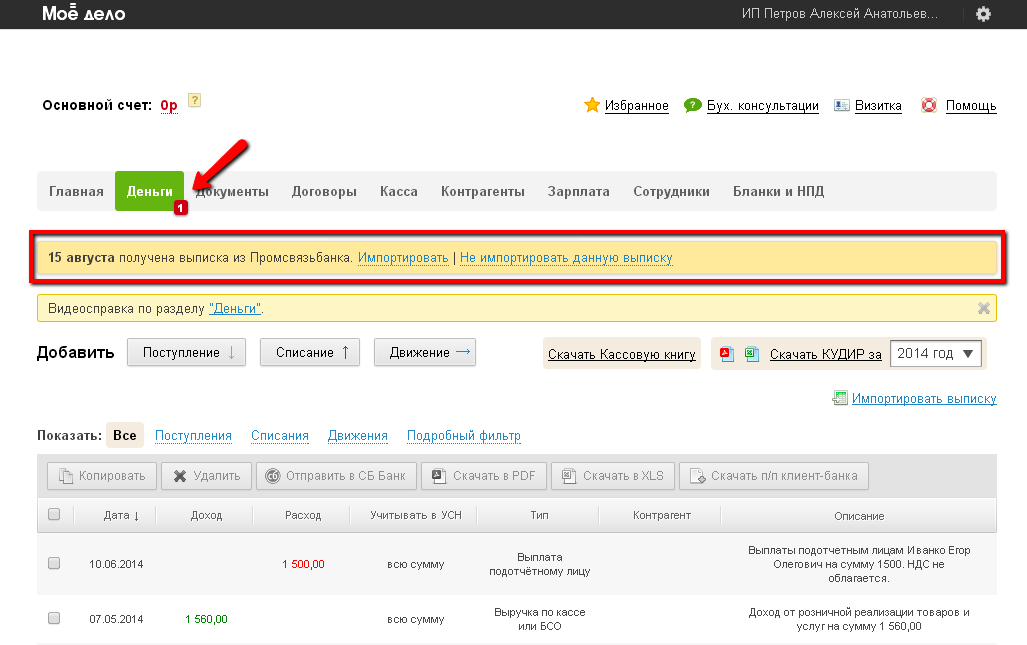
Task: Click the Импортировать link in the statement notice
Action: (x=403, y=258)
